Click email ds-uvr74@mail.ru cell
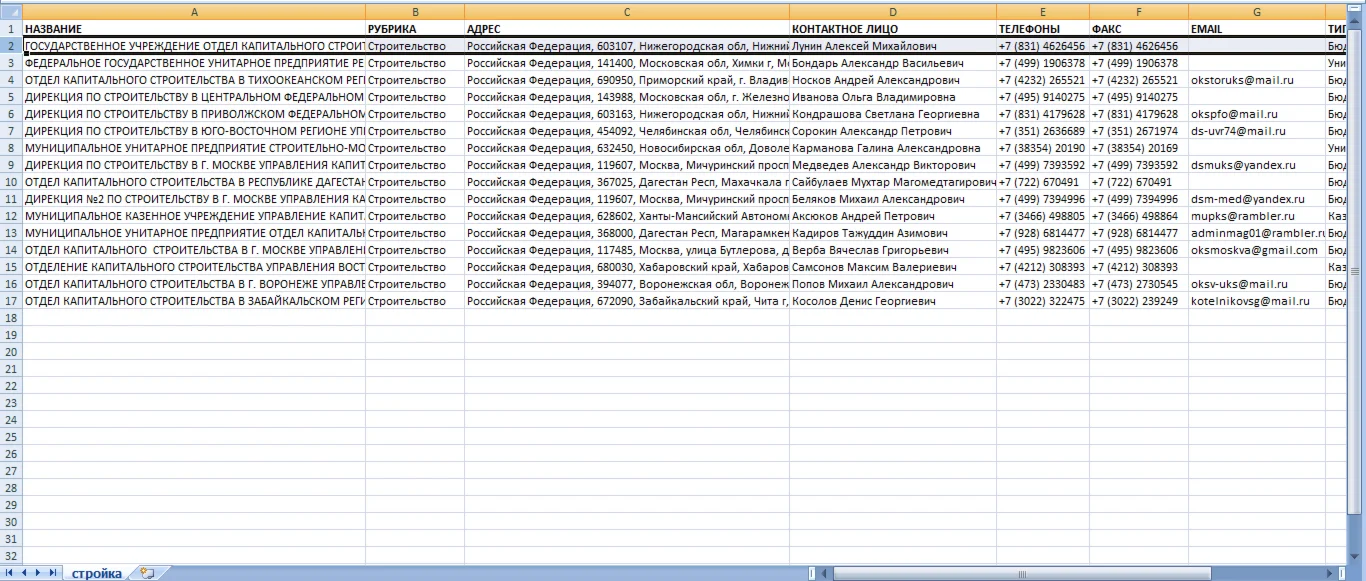 tap(1257, 131)
